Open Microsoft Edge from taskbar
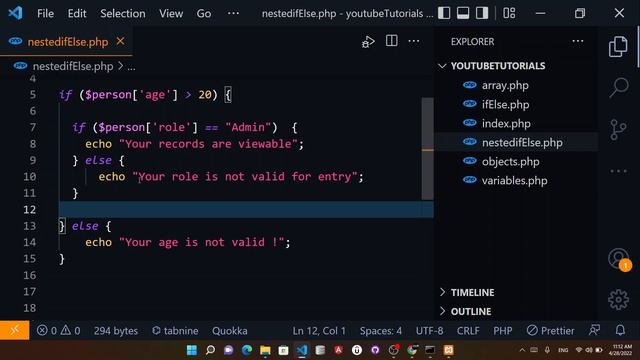 (x=247, y=350)
